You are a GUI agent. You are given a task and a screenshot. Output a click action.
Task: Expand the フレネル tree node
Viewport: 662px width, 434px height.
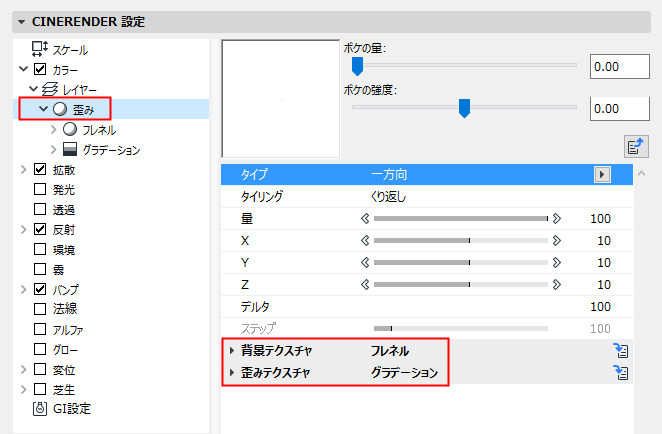54,129
